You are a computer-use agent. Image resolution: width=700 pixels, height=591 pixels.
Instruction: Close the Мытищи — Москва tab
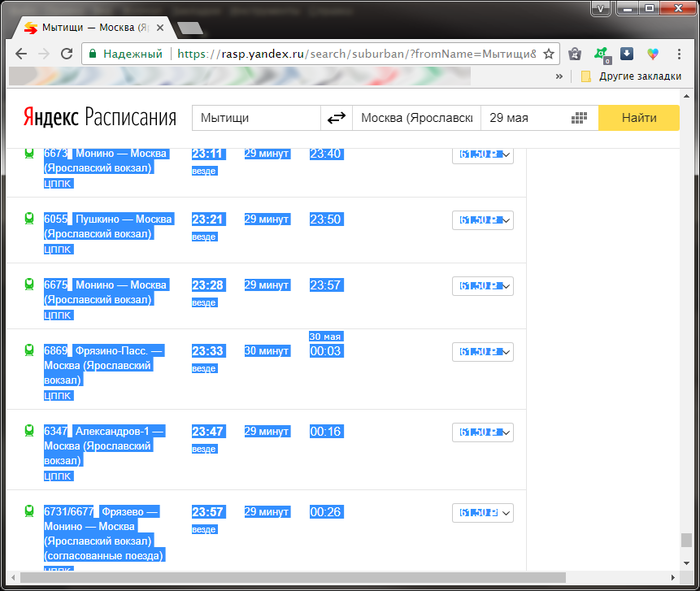click(160, 28)
